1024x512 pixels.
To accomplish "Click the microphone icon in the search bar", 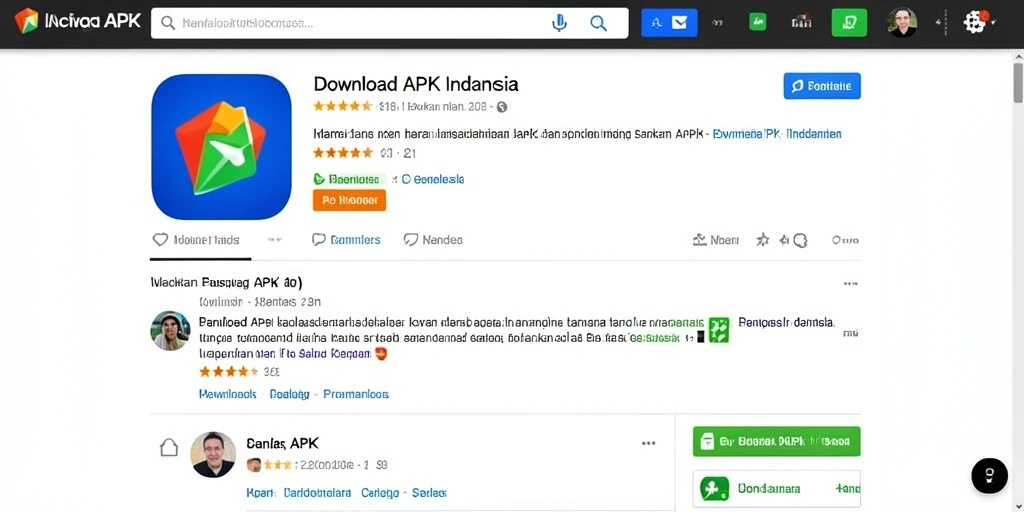I will 559,24.
